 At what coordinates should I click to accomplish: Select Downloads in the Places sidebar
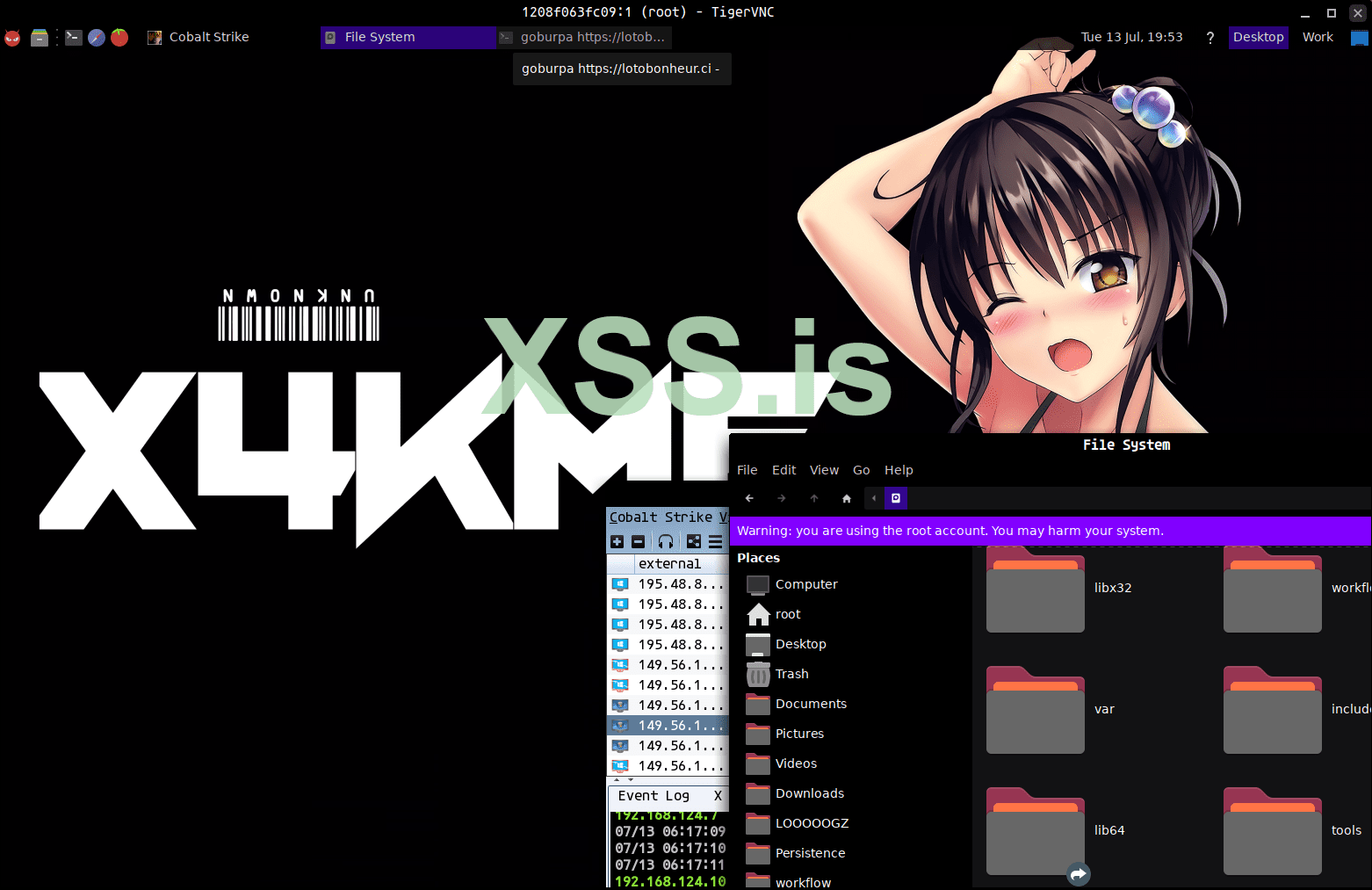pos(809,793)
